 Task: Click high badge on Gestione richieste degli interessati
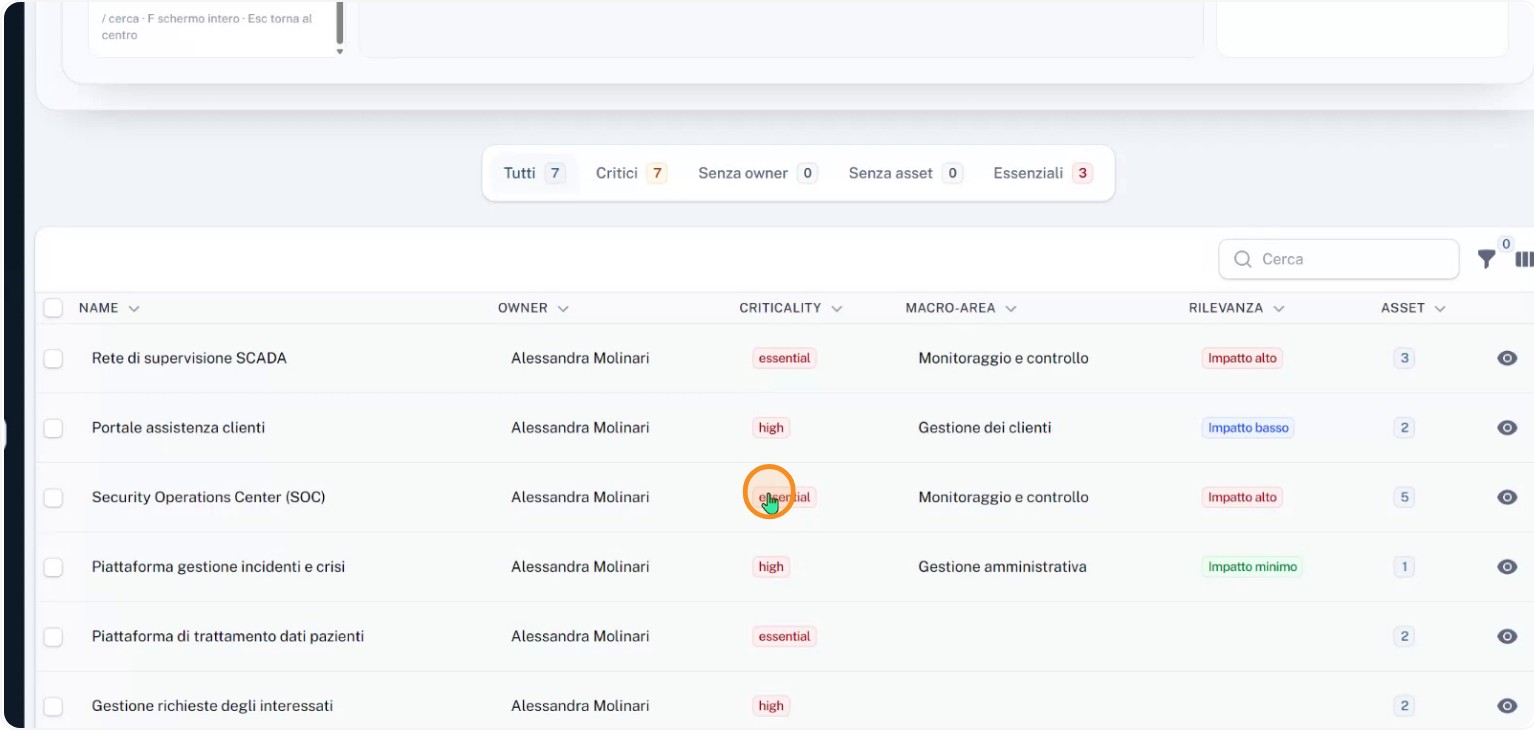click(x=771, y=706)
